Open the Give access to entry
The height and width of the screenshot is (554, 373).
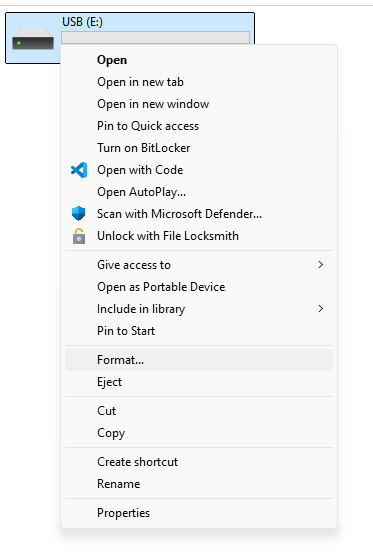click(199, 265)
